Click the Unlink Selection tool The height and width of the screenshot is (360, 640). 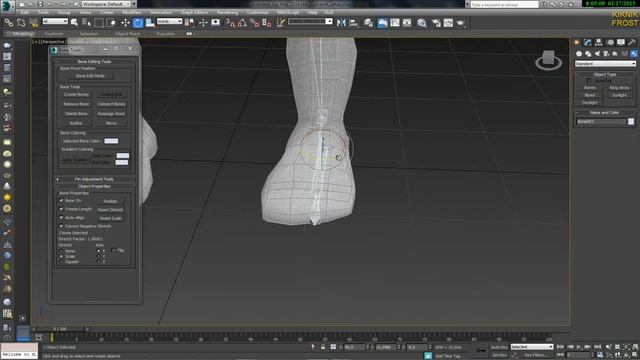point(21,23)
